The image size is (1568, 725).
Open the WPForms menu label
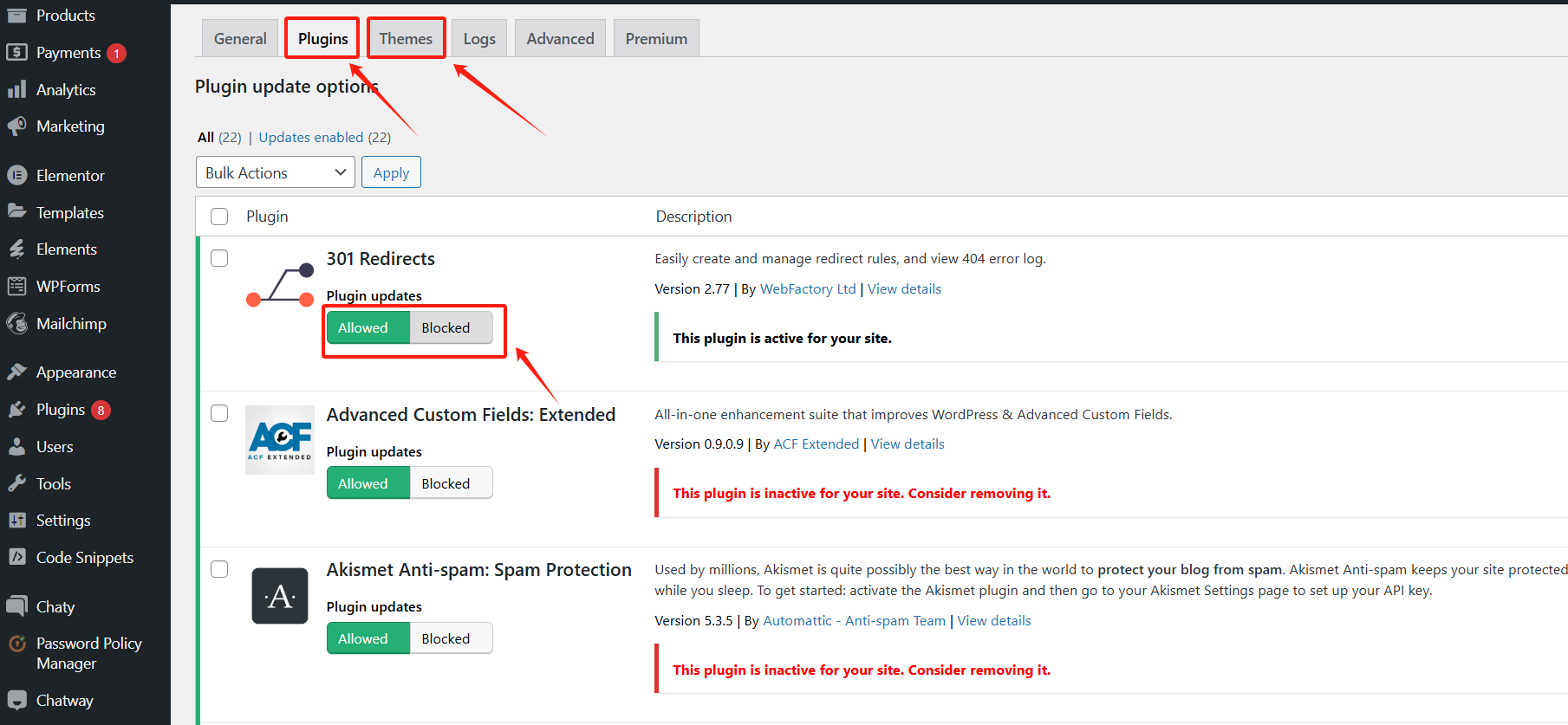tap(68, 287)
